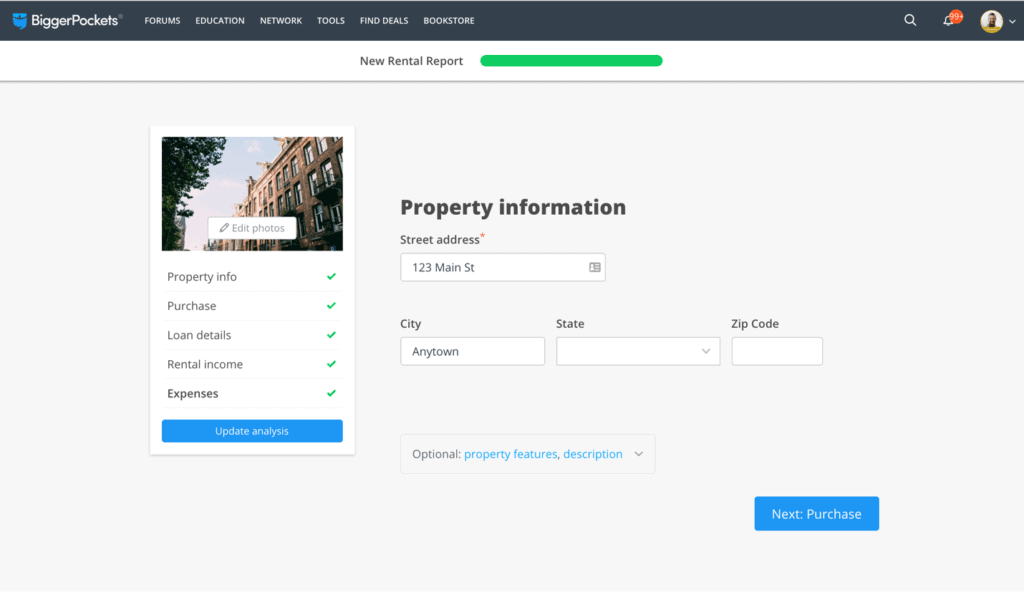Click the BiggerPockets logo
This screenshot has width=1024, height=595.
(x=67, y=20)
